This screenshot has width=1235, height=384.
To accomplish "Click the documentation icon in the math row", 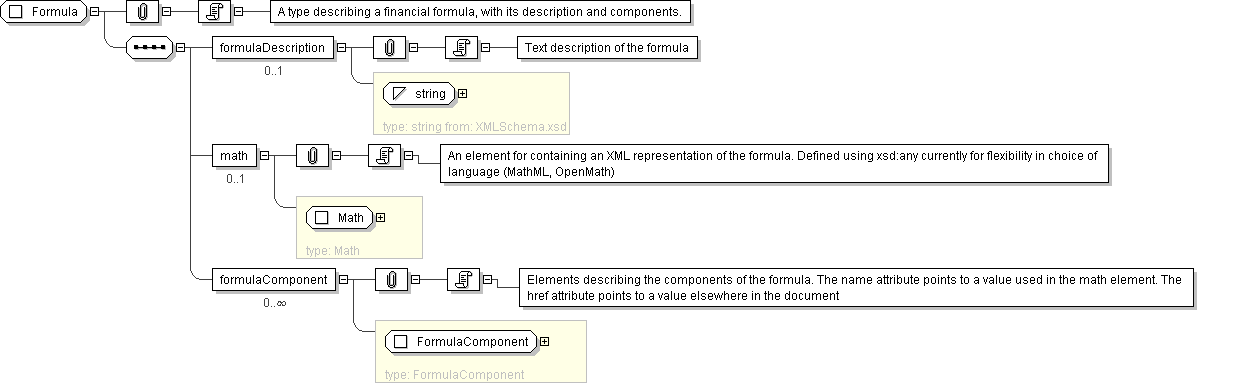I will click(384, 155).
